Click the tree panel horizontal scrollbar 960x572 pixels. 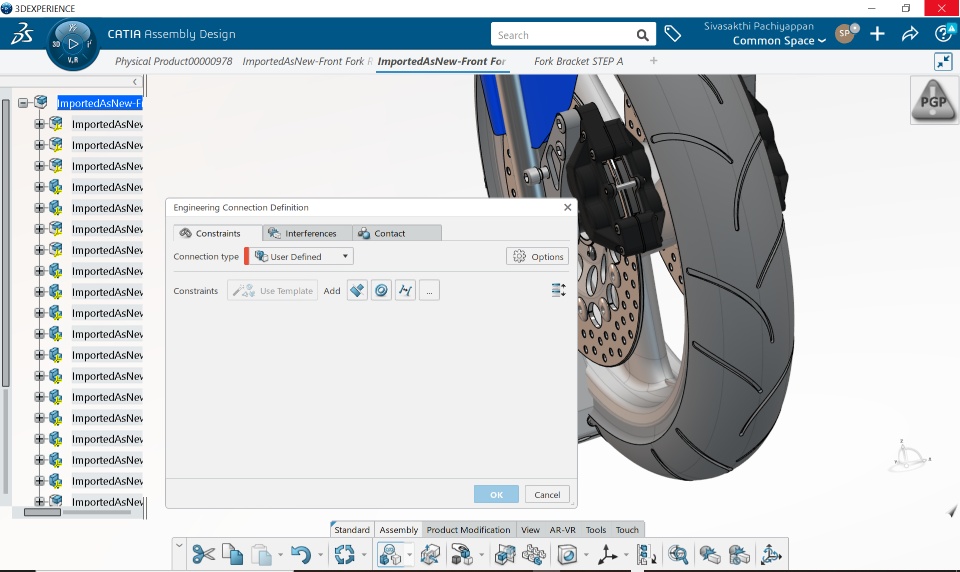point(42,512)
